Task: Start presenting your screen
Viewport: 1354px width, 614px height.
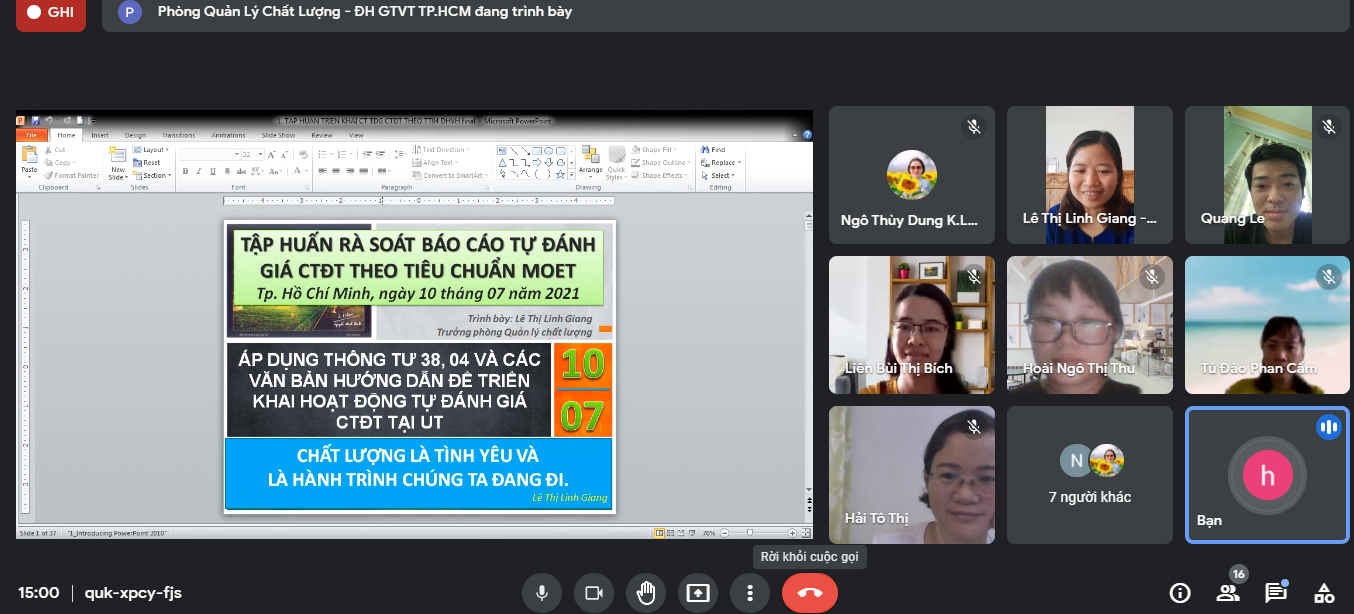Action: (698, 593)
